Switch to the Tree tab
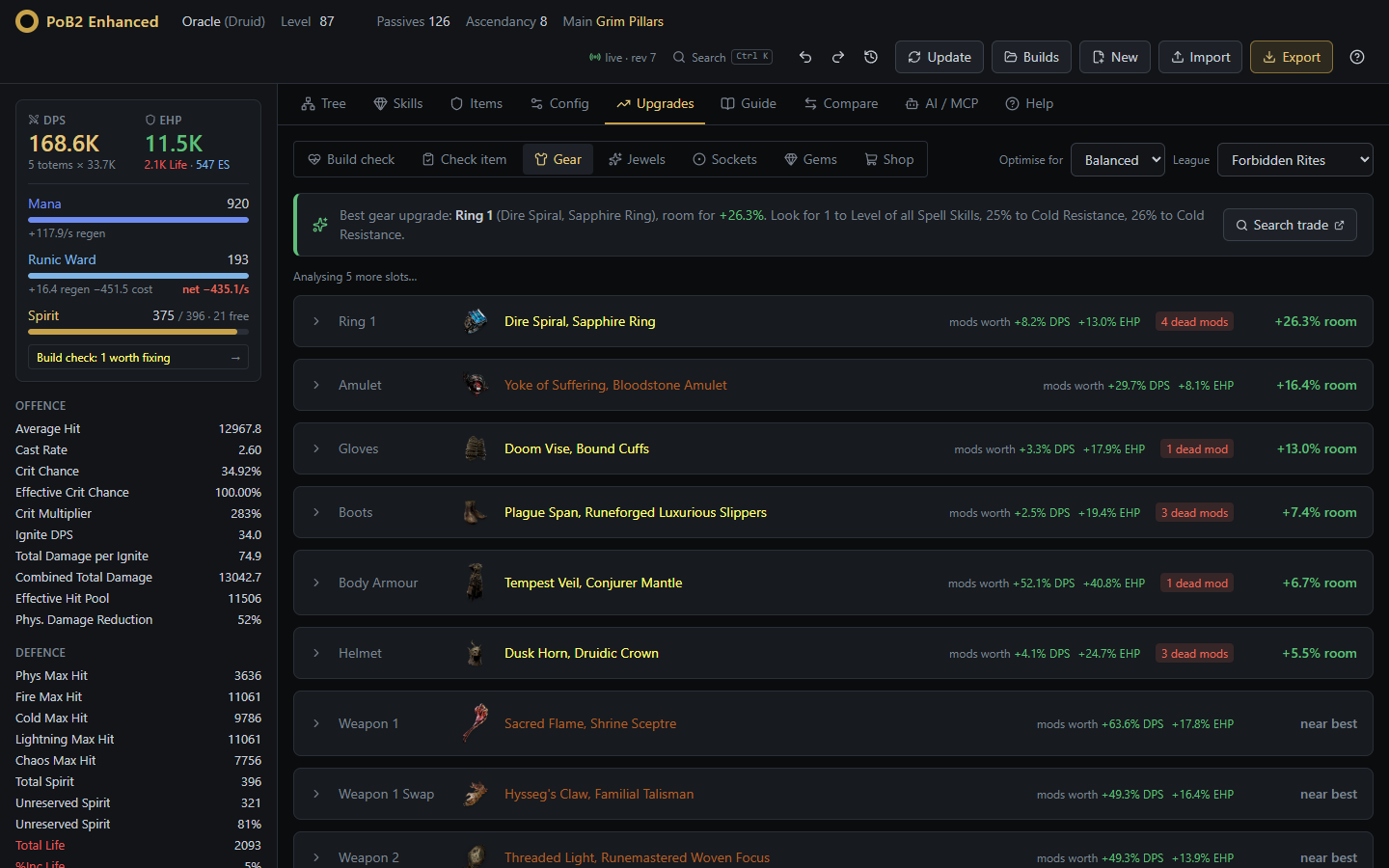Screen dimensions: 1389x868 (323, 103)
